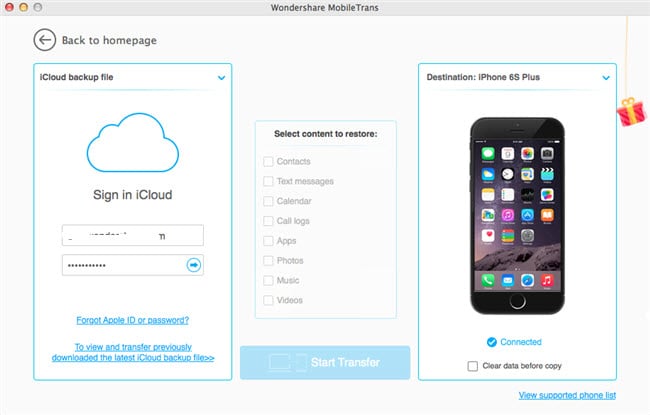Expand the iCloud backup file dropdown
The height and width of the screenshot is (415, 650).
221,78
